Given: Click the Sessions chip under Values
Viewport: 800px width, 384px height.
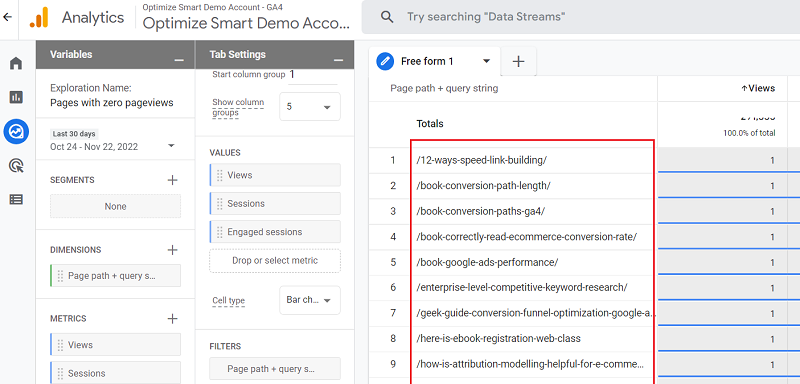Looking at the screenshot, I should tap(275, 203).
